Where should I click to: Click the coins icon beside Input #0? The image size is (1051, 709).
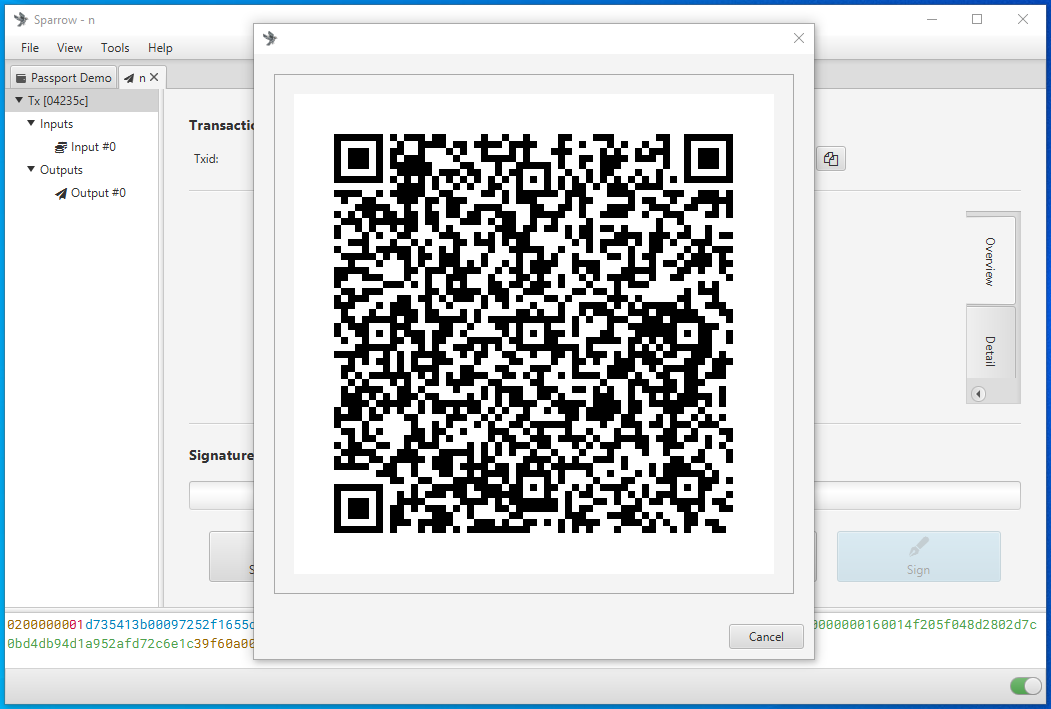[x=61, y=147]
